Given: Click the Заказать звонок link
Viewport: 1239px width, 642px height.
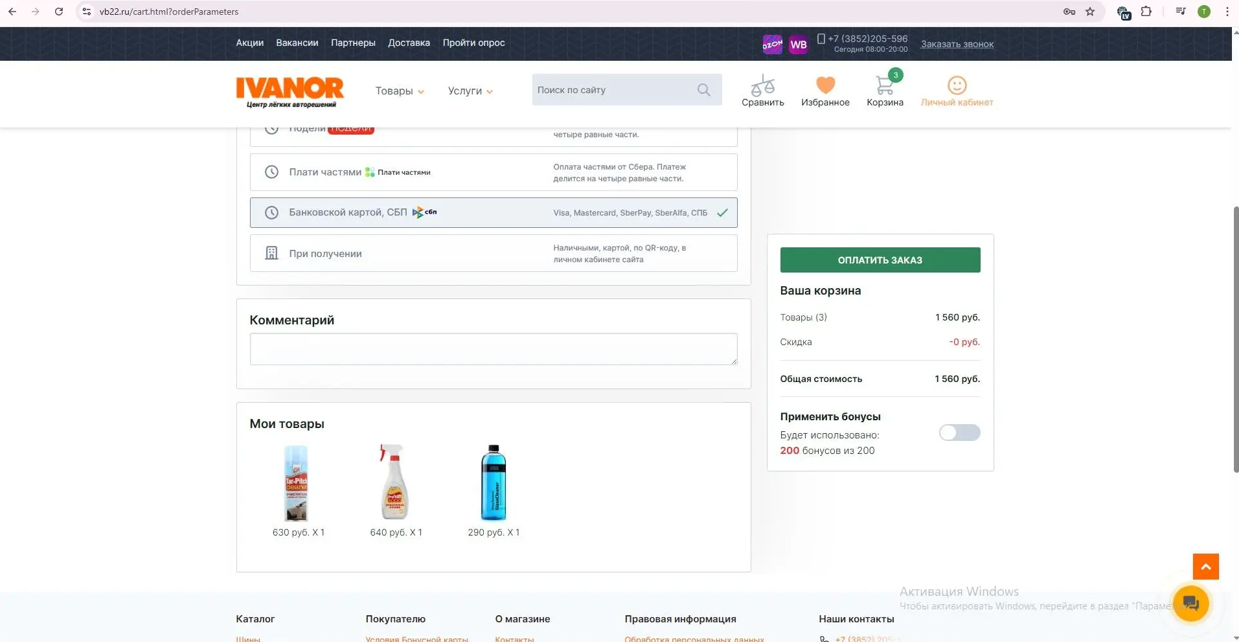Looking at the screenshot, I should tap(957, 44).
